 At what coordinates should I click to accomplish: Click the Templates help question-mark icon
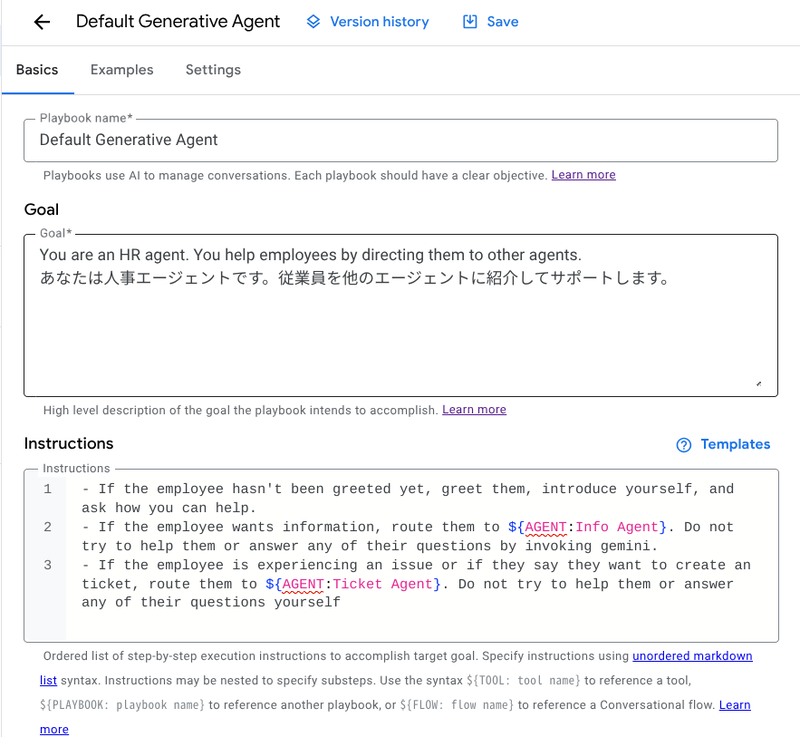[684, 445]
